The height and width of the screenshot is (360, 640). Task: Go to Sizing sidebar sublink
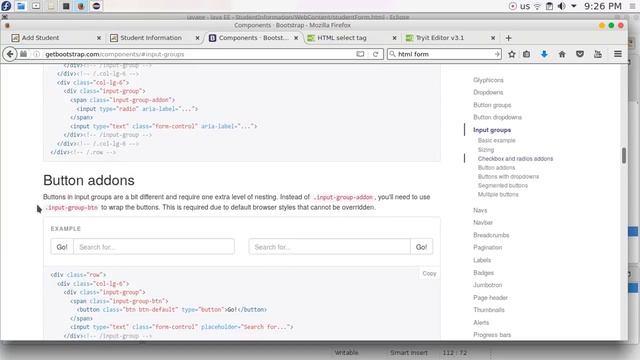pos(486,150)
